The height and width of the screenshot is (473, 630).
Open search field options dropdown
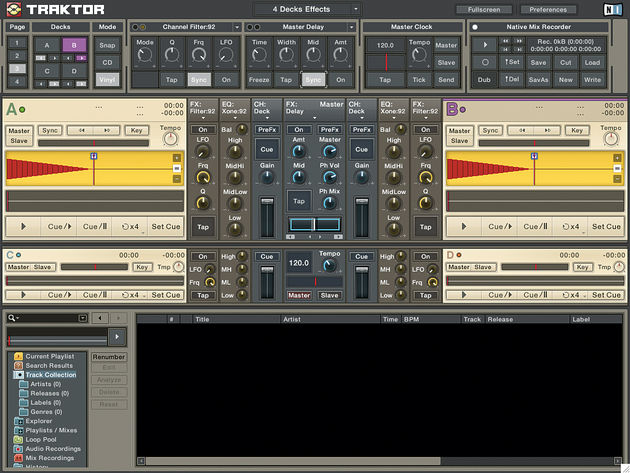83,318
